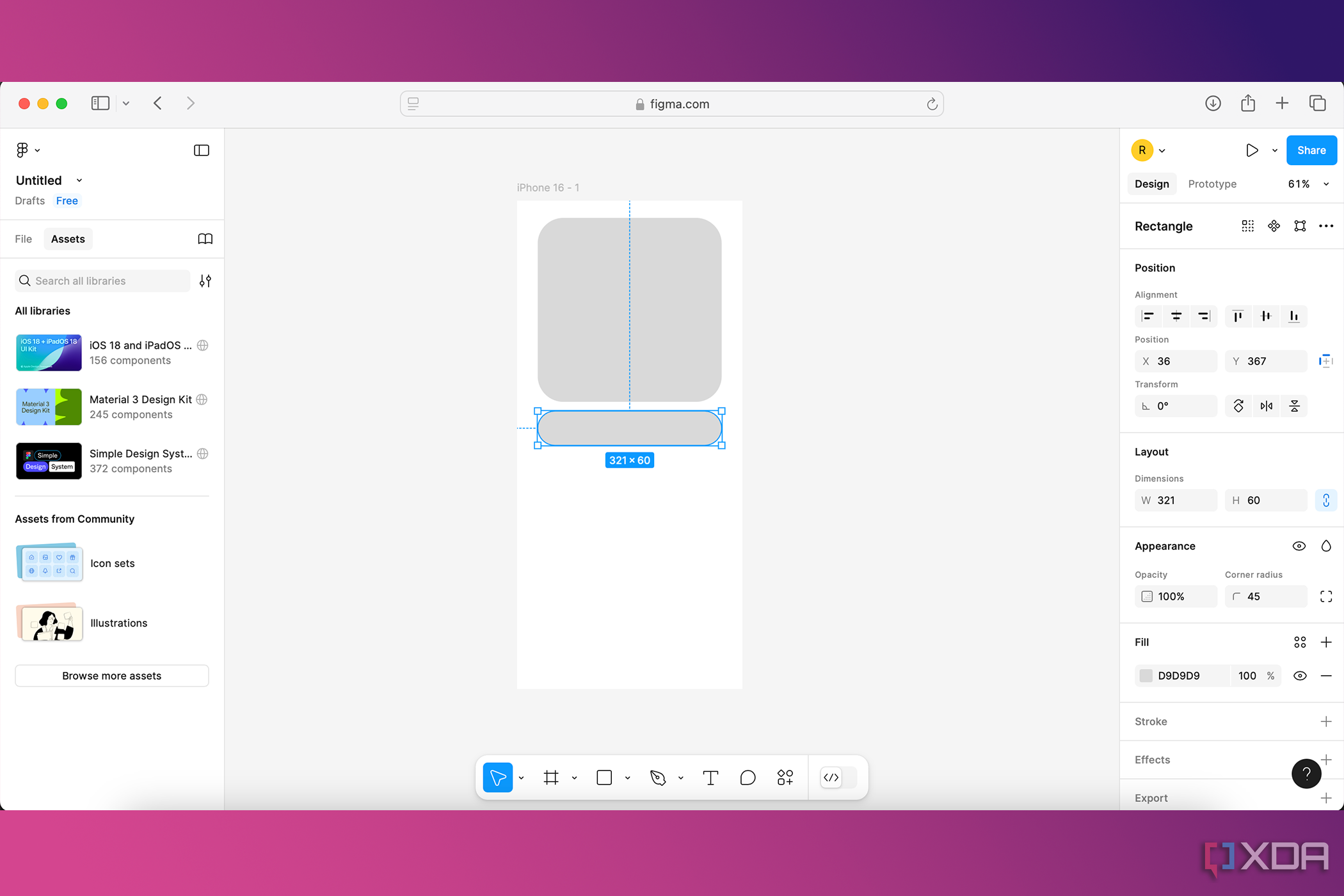Select the Pen/Vector tool
This screenshot has width=1344, height=896.
(660, 777)
